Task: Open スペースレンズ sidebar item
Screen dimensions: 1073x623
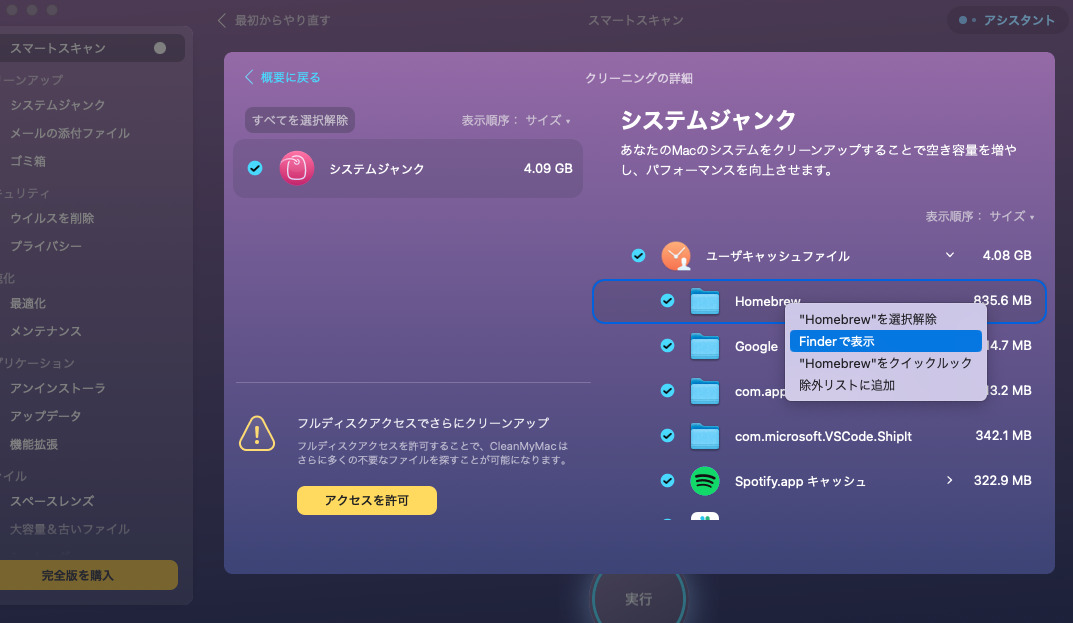Action: [52, 501]
